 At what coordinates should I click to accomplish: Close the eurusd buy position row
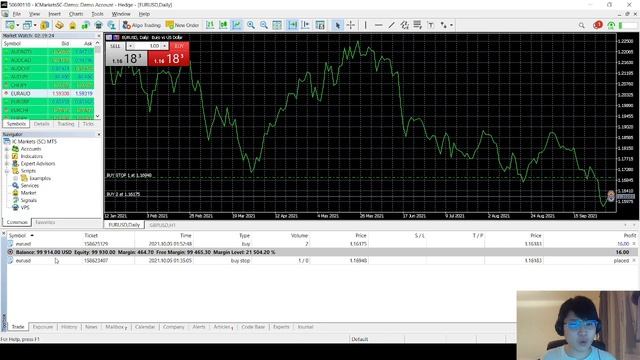tap(634, 244)
